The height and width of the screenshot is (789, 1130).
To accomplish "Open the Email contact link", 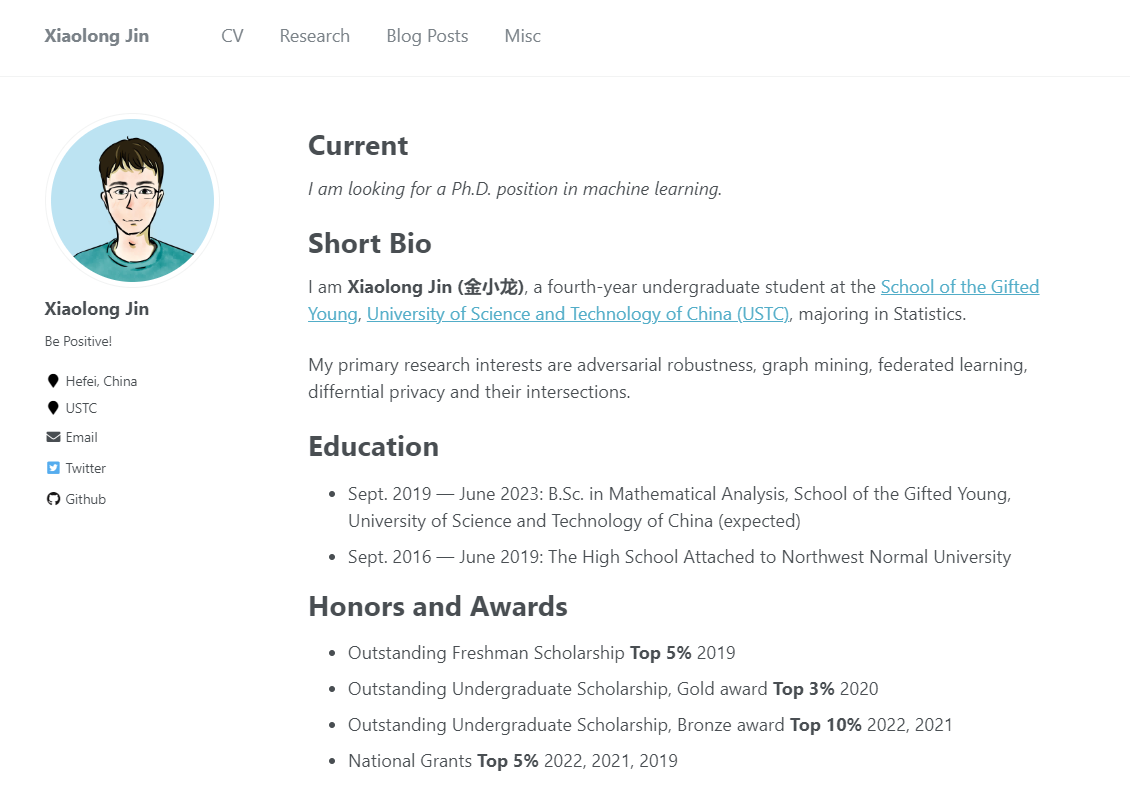I will (x=82, y=437).
